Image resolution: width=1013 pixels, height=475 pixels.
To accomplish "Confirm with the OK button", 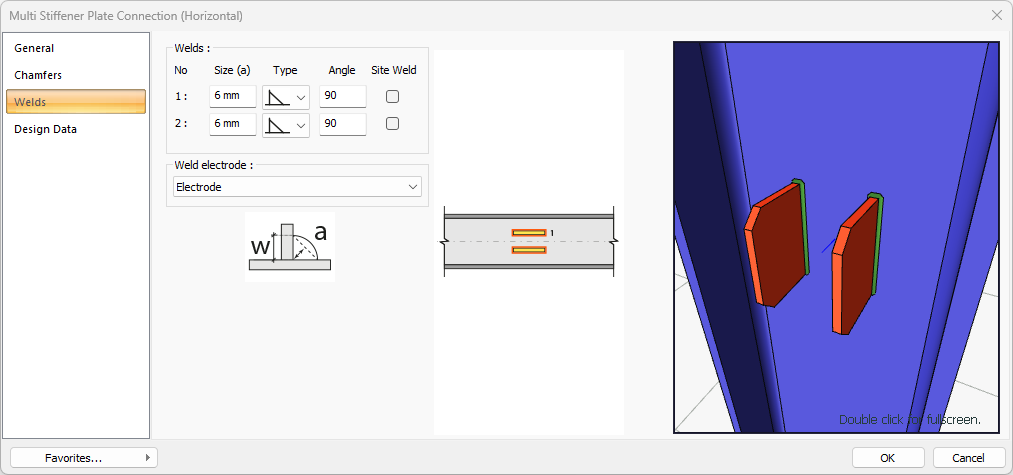I will [x=888, y=458].
